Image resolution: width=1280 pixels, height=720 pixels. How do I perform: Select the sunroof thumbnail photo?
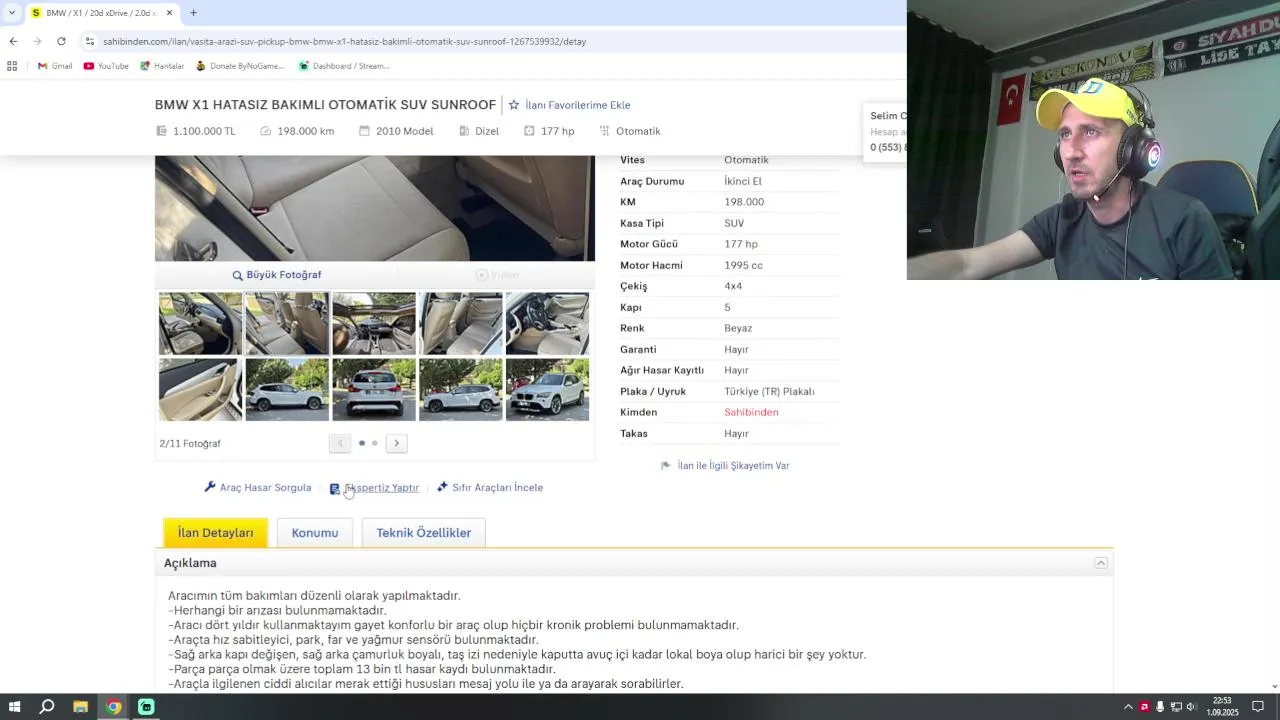(x=374, y=324)
